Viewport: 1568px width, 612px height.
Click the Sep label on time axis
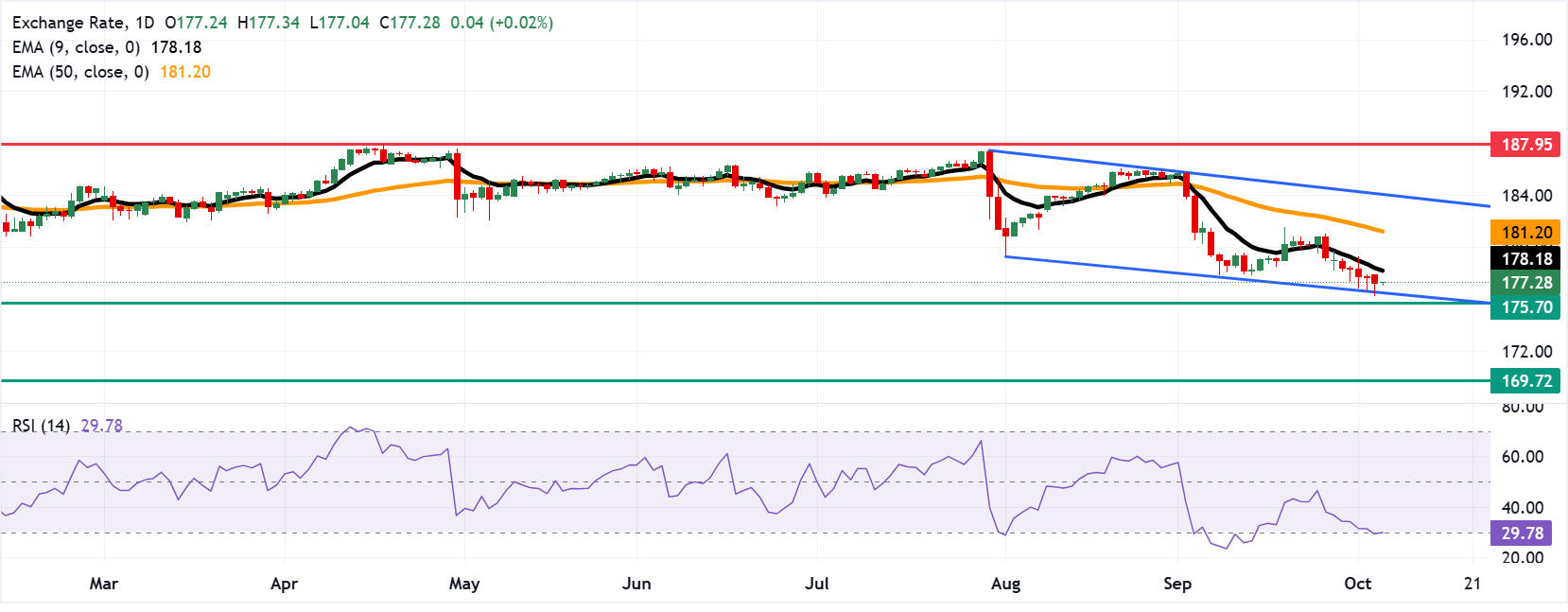pyautogui.click(x=1177, y=584)
